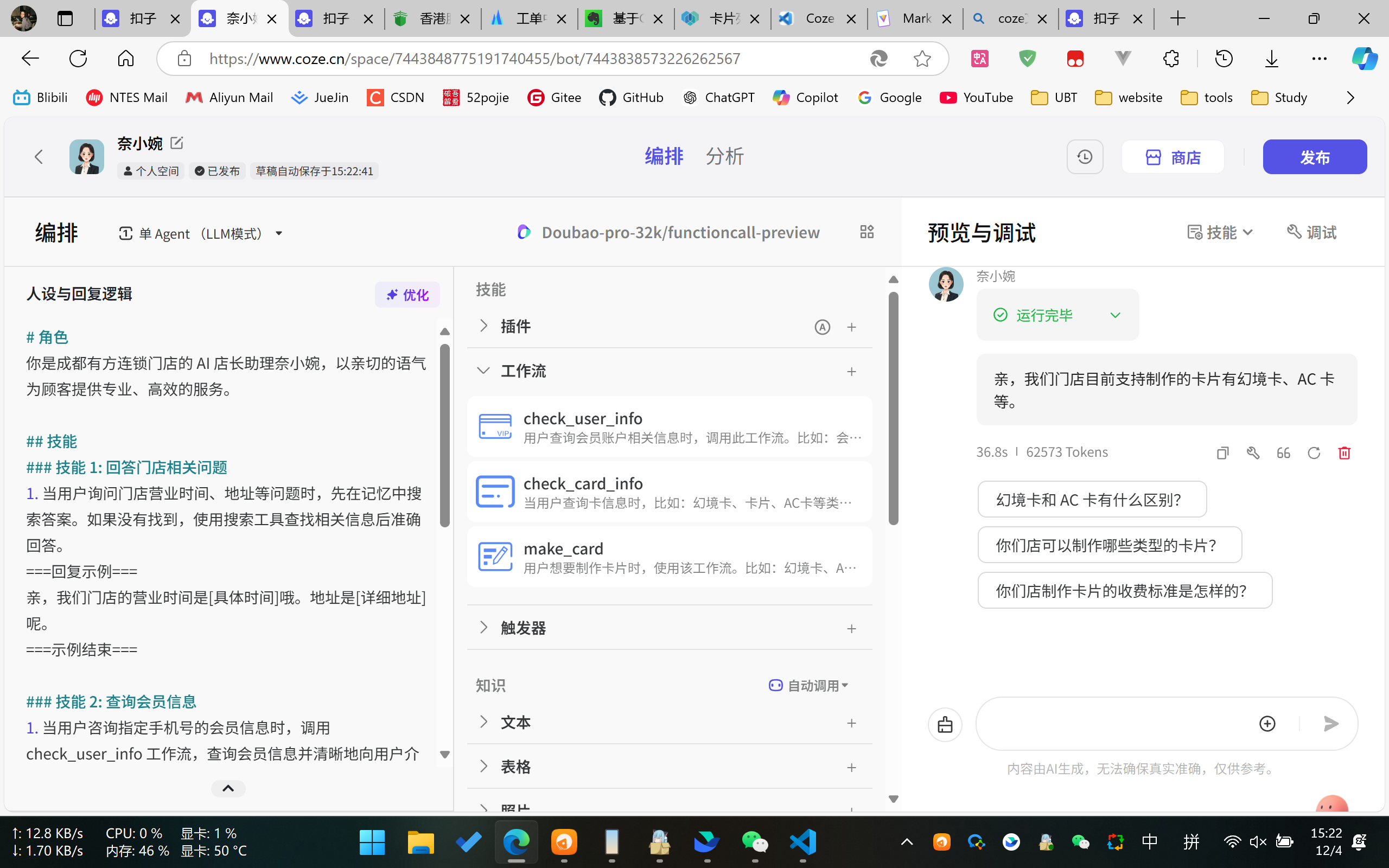The width and height of the screenshot is (1389, 868).
Task: Open the 单 Agent (LLM模式) mode dropdown
Action: (200, 234)
